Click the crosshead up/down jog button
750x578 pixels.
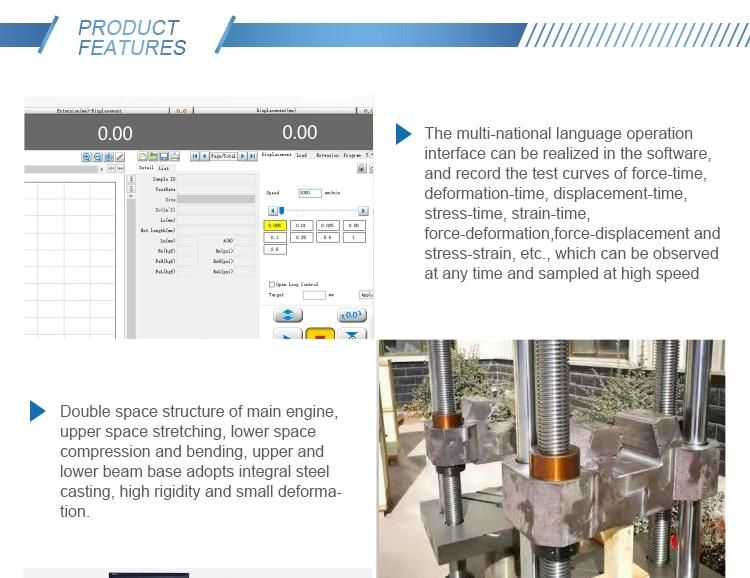[288, 315]
